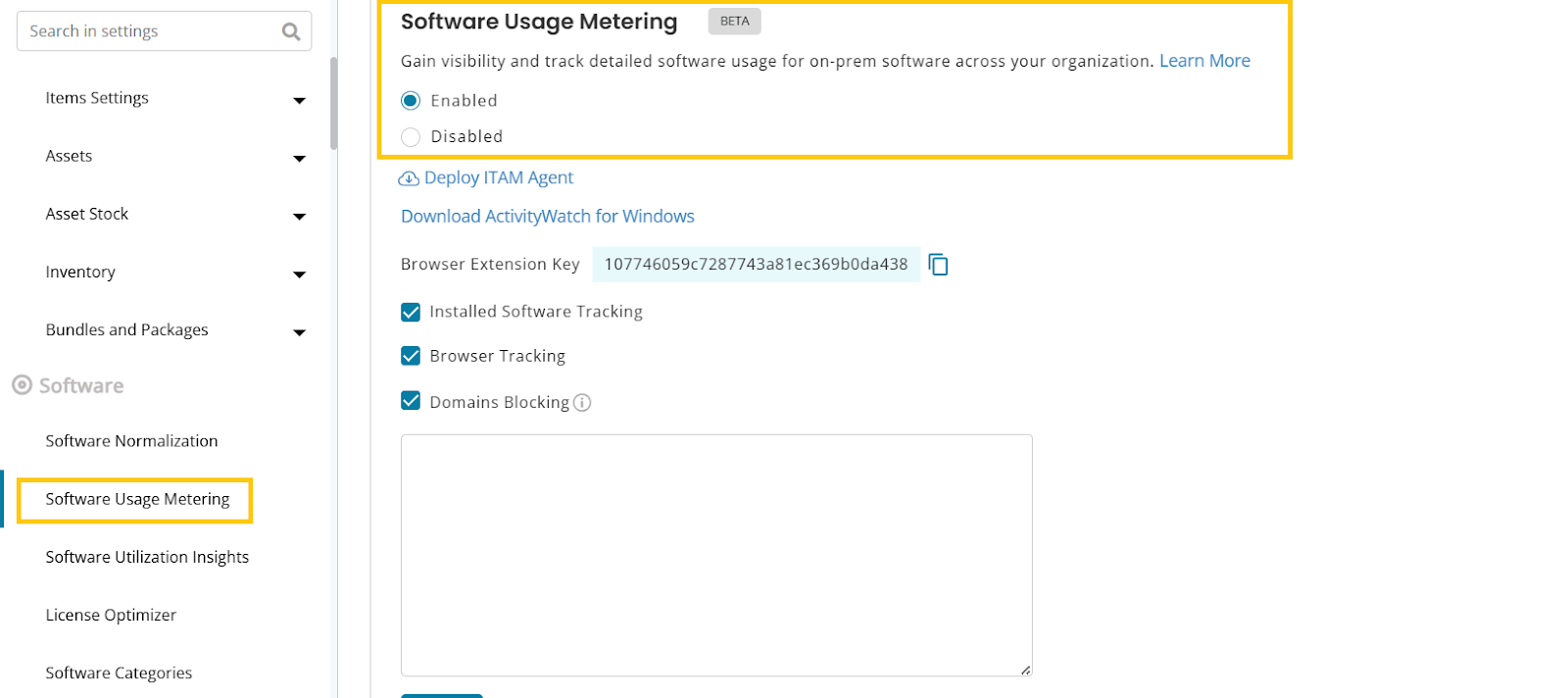Expand the Items Settings section
Image resolution: width=1568 pixels, height=698 pixels.
(x=299, y=100)
